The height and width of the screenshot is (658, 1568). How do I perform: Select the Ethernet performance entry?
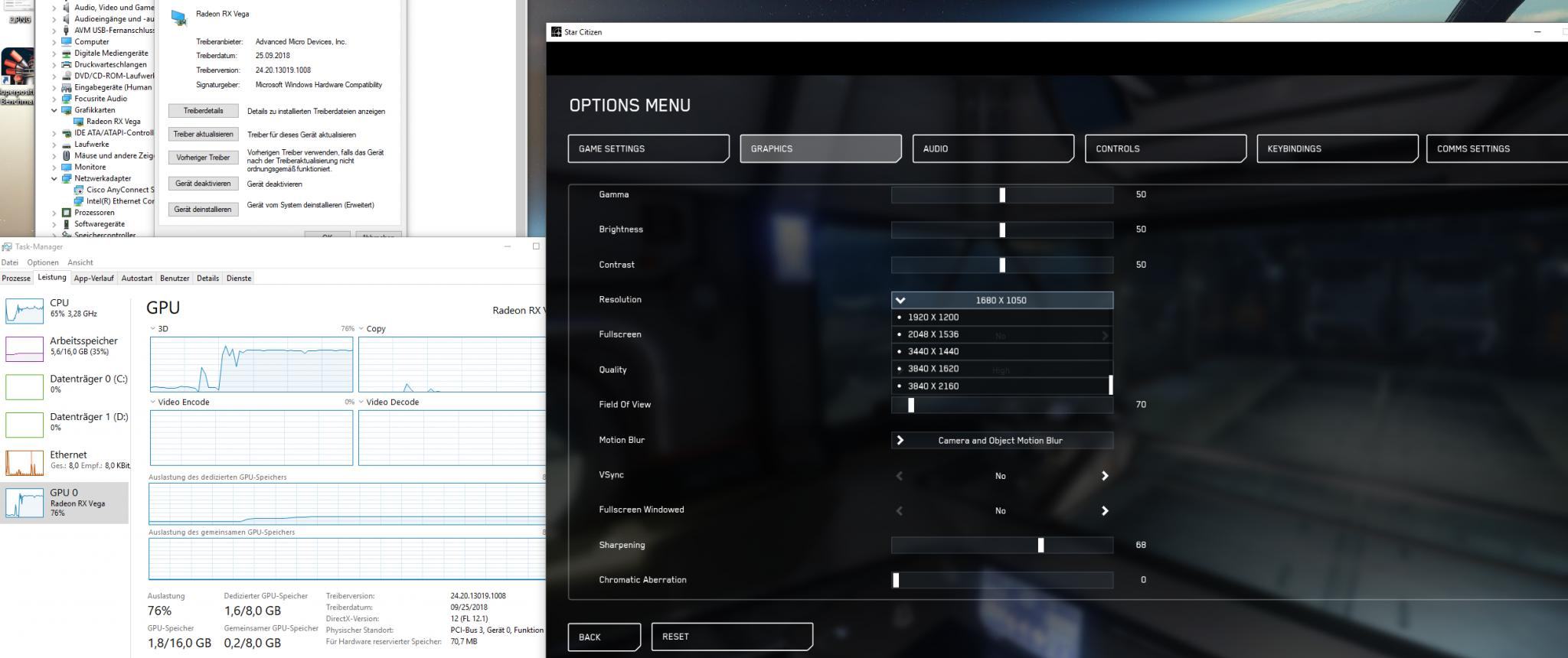(65, 461)
